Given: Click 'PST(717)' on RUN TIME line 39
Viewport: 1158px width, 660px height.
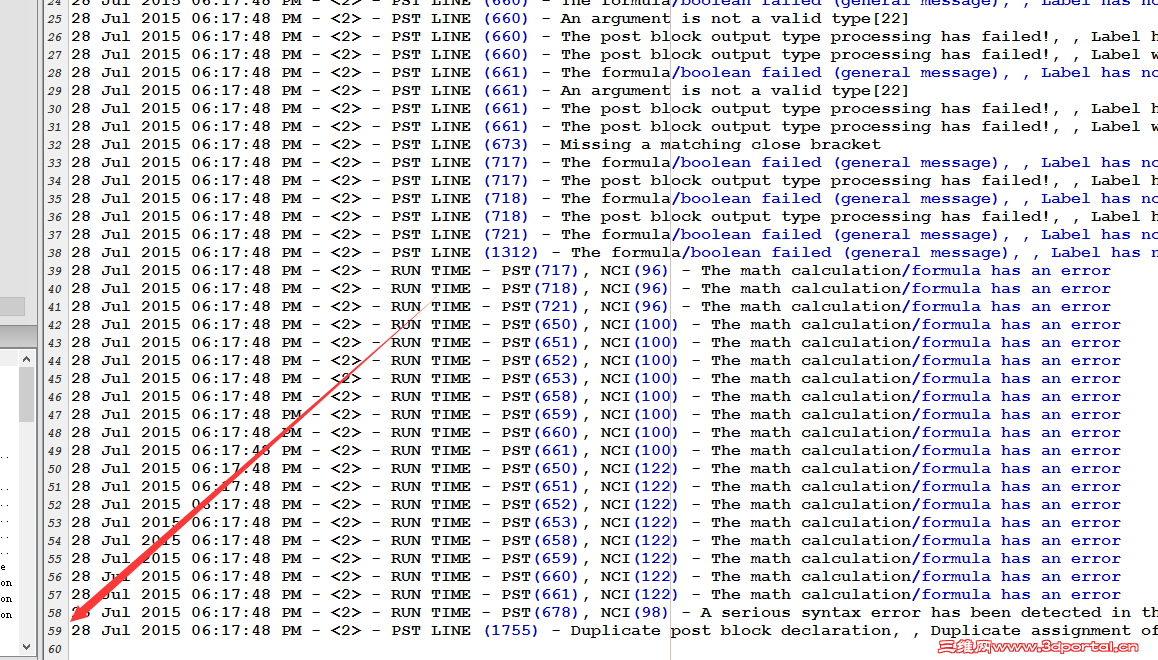Looking at the screenshot, I should click(541, 271).
